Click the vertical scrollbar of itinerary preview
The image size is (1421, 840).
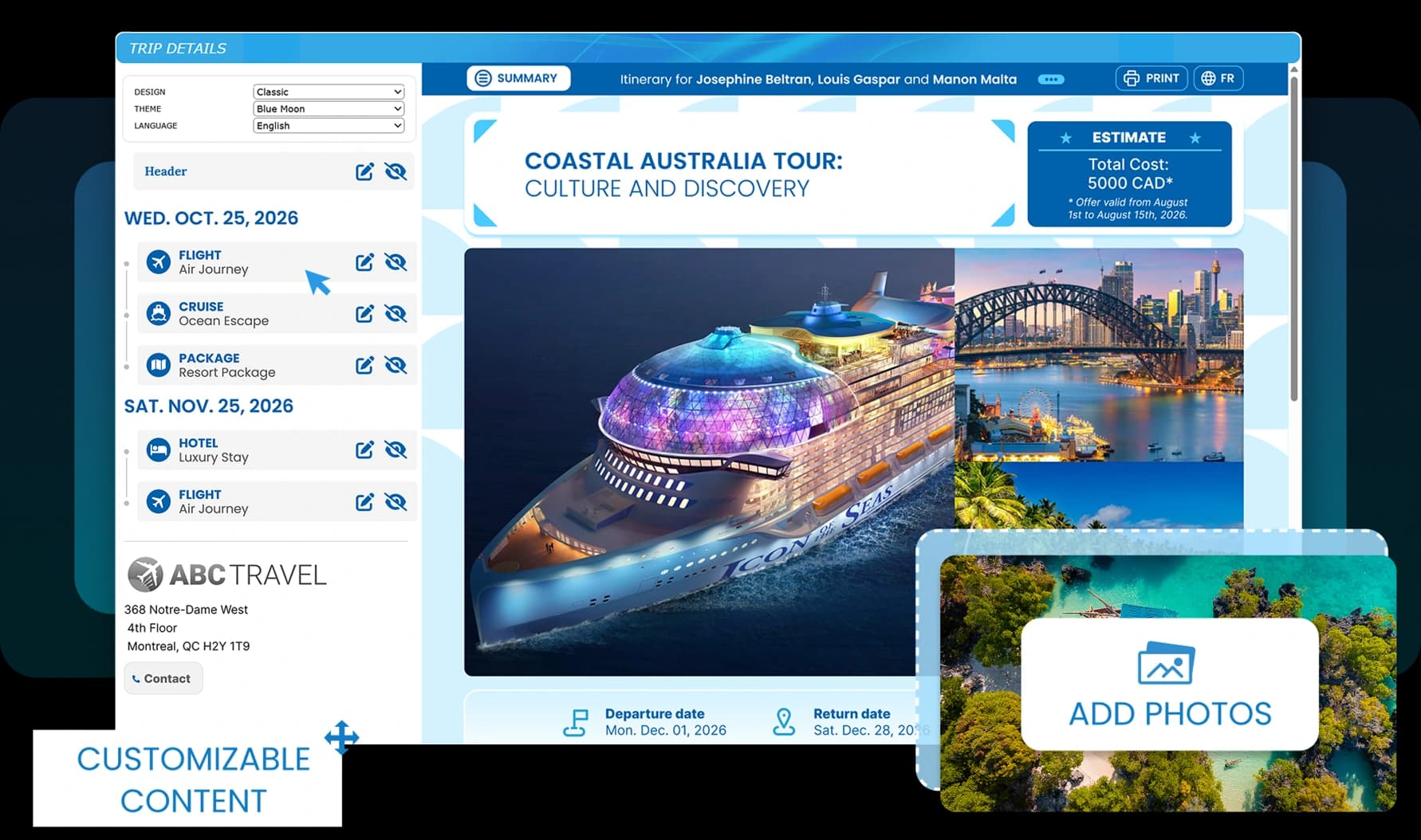point(1293,239)
